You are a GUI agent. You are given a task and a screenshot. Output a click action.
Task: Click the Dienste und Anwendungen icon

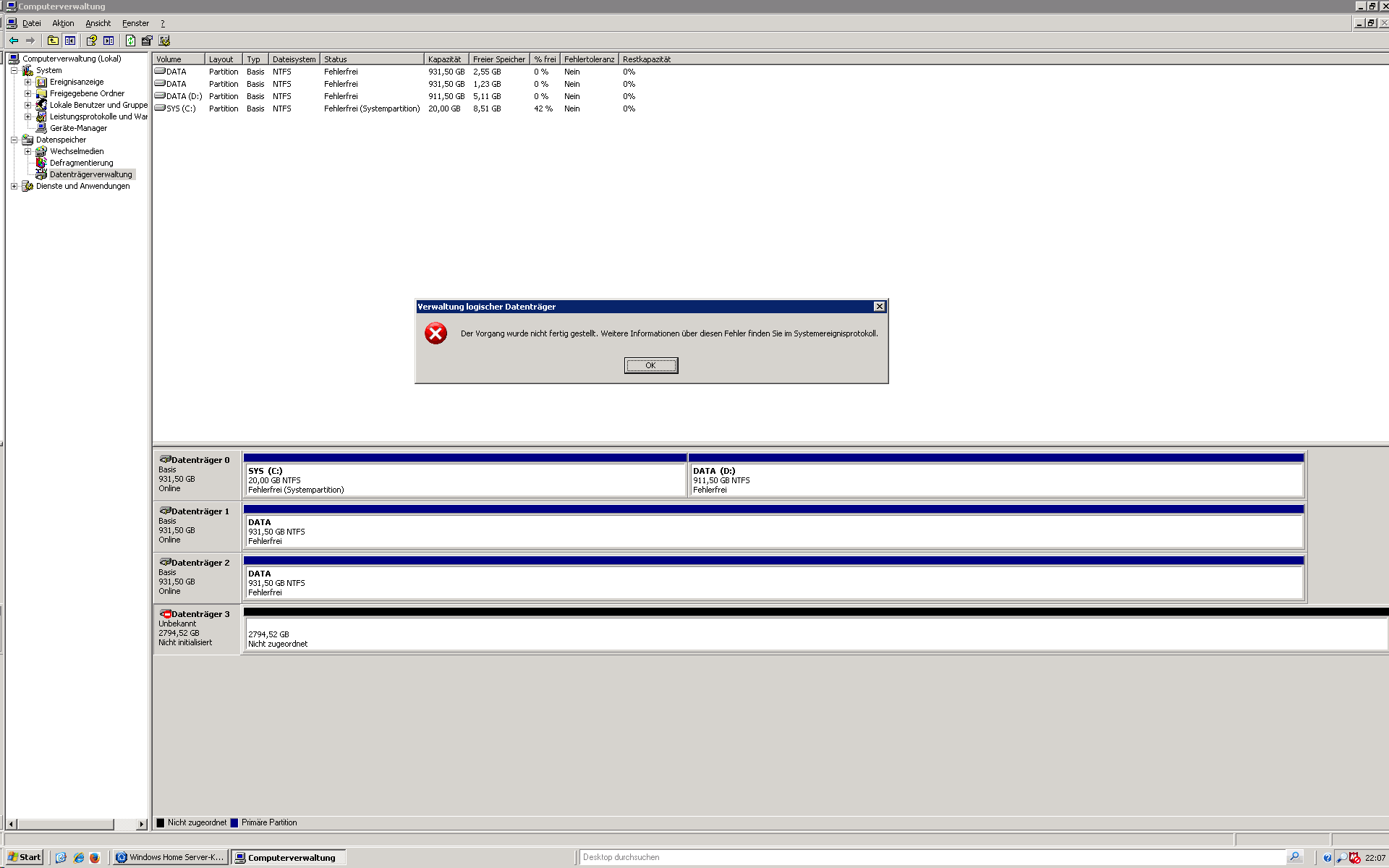(27, 186)
